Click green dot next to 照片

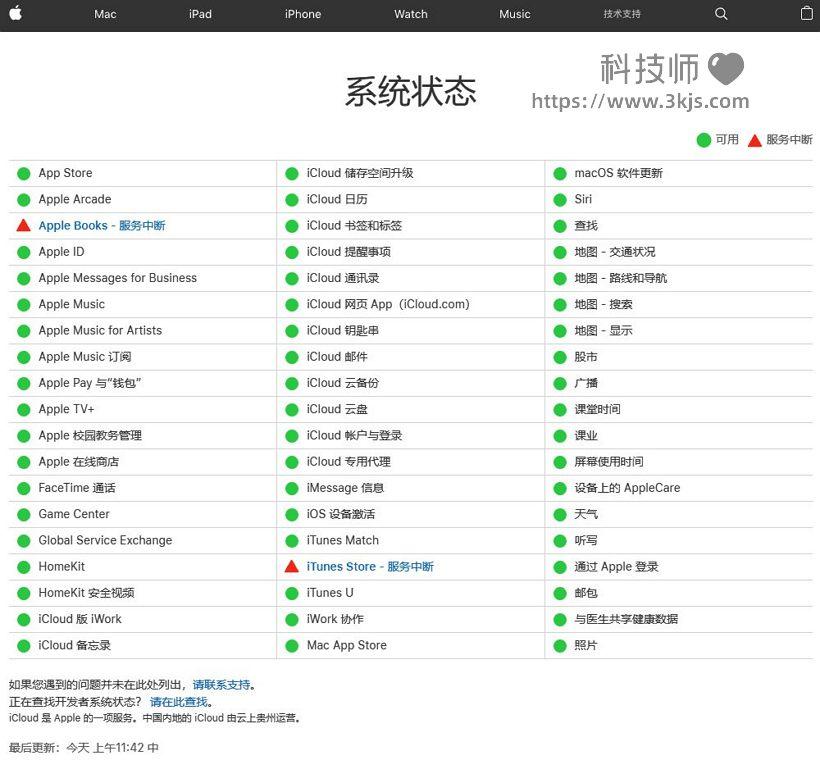[x=560, y=646]
